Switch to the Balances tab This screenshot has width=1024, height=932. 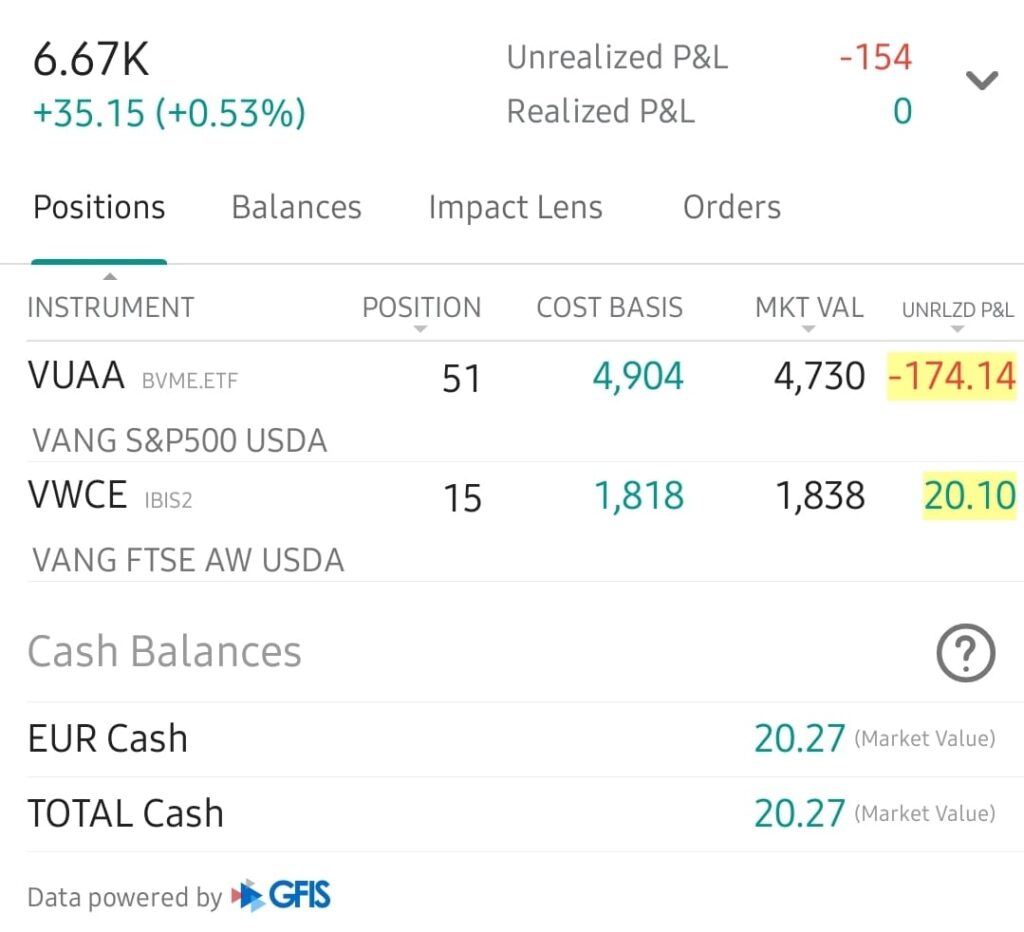pos(296,208)
